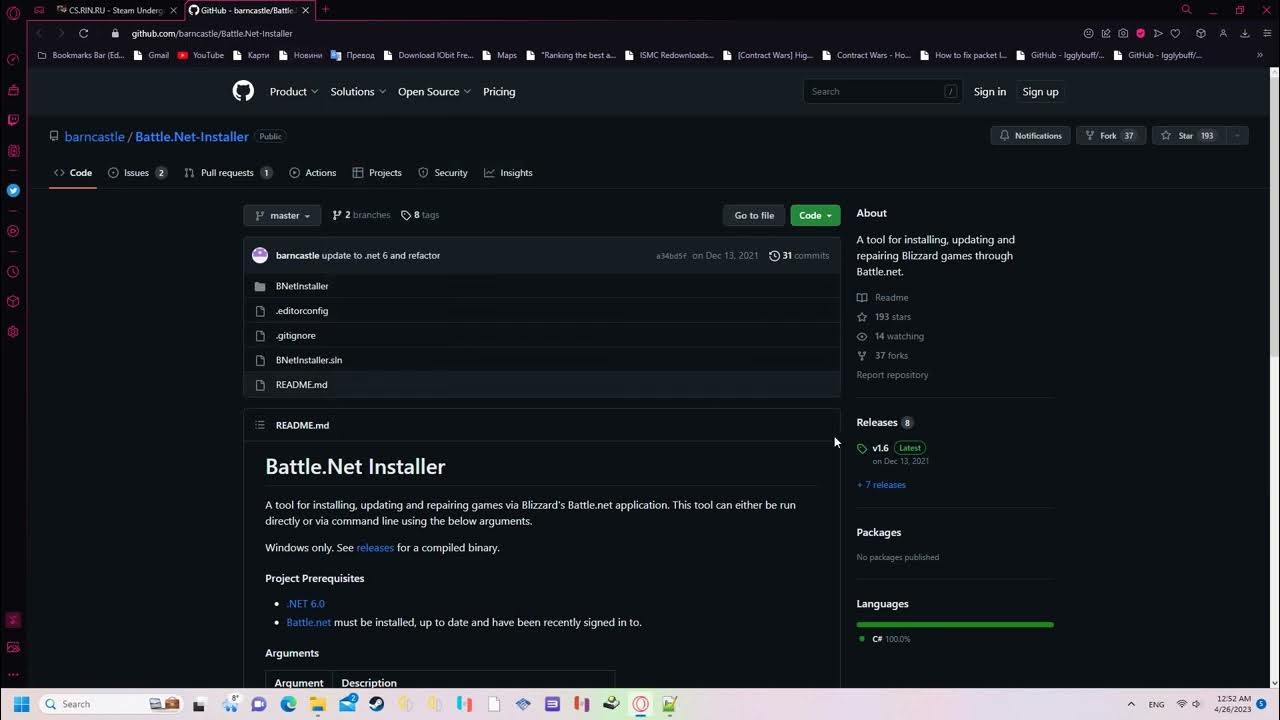The height and width of the screenshot is (720, 1280).
Task: Open the sidebar settings gear icon
Action: 13,332
